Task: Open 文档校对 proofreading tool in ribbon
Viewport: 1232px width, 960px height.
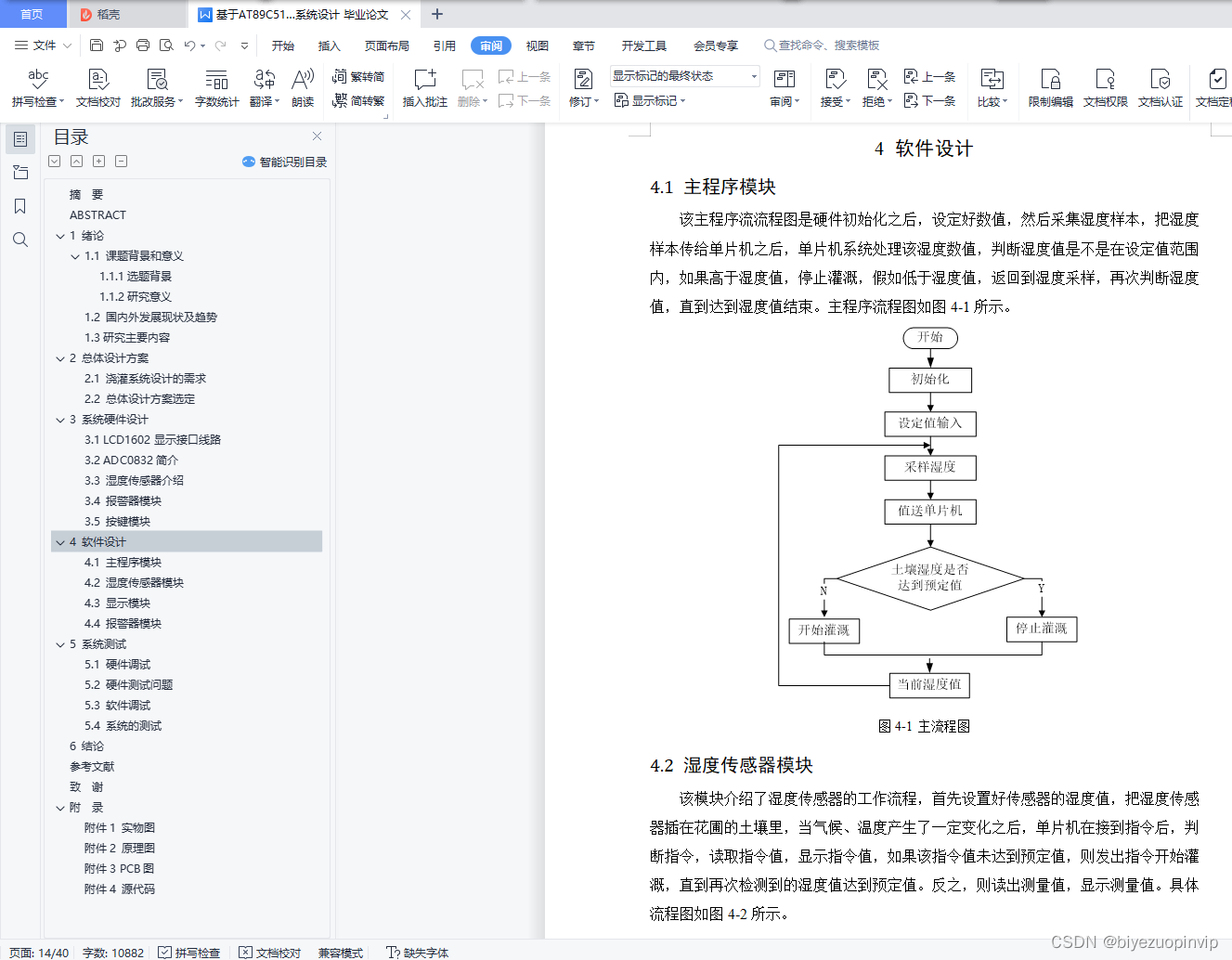Action: pyautogui.click(x=98, y=88)
